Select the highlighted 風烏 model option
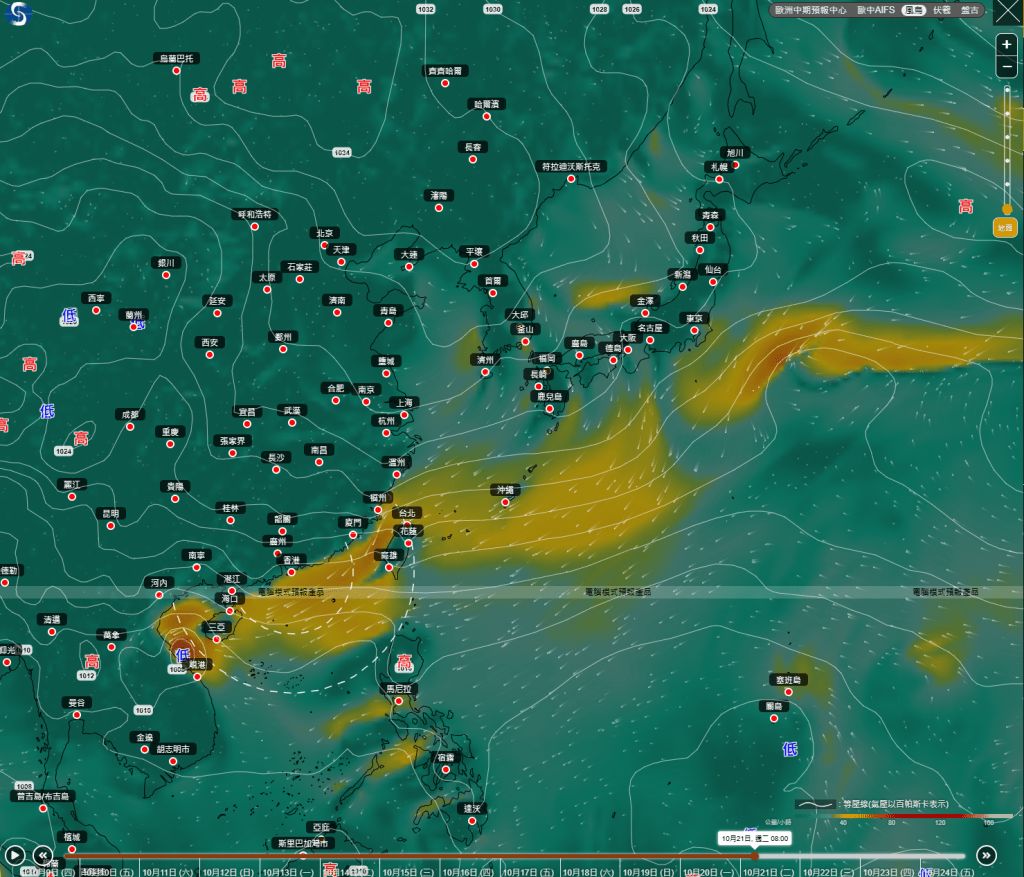 (x=913, y=10)
